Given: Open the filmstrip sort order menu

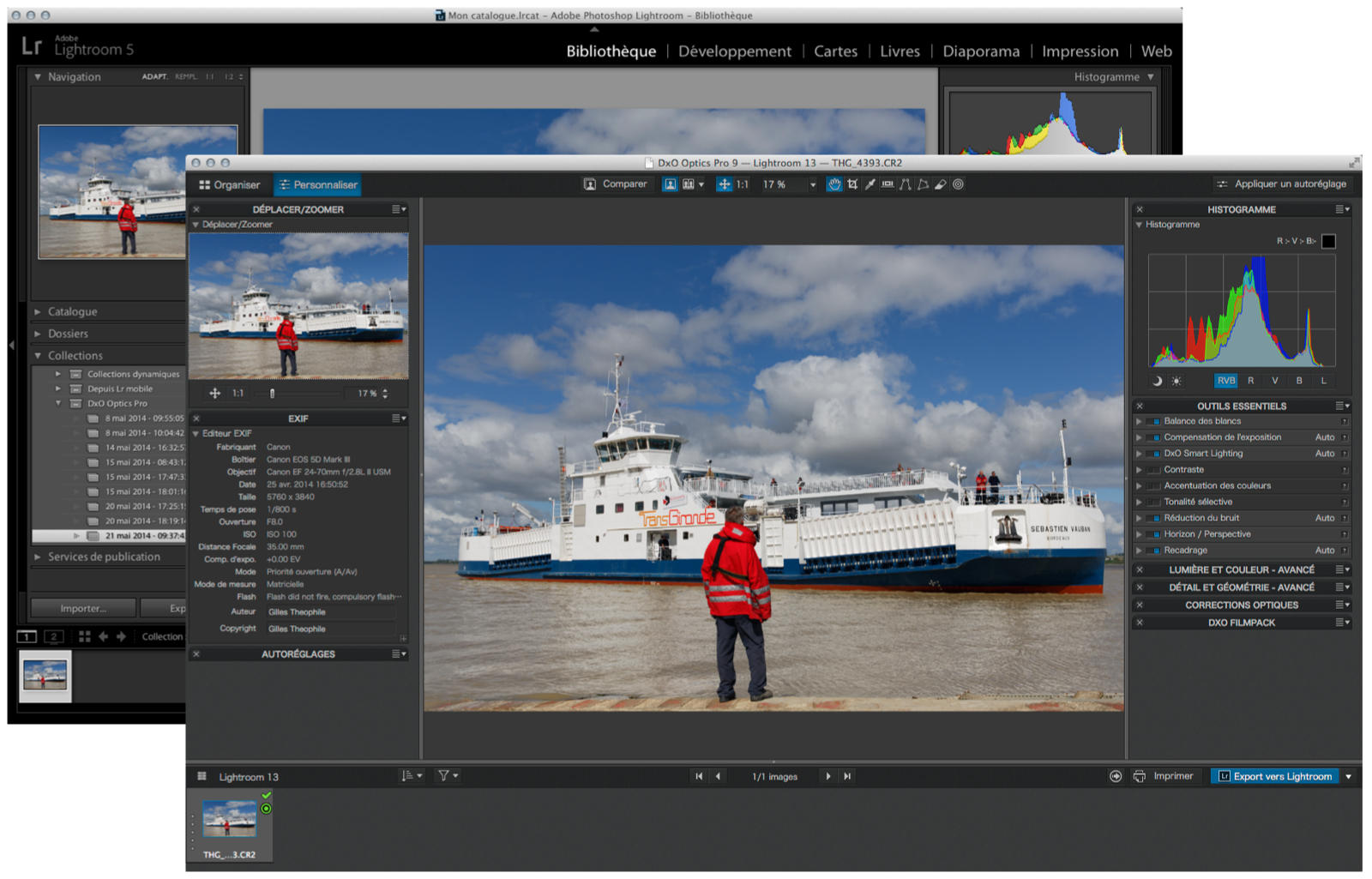Looking at the screenshot, I should point(412,776).
